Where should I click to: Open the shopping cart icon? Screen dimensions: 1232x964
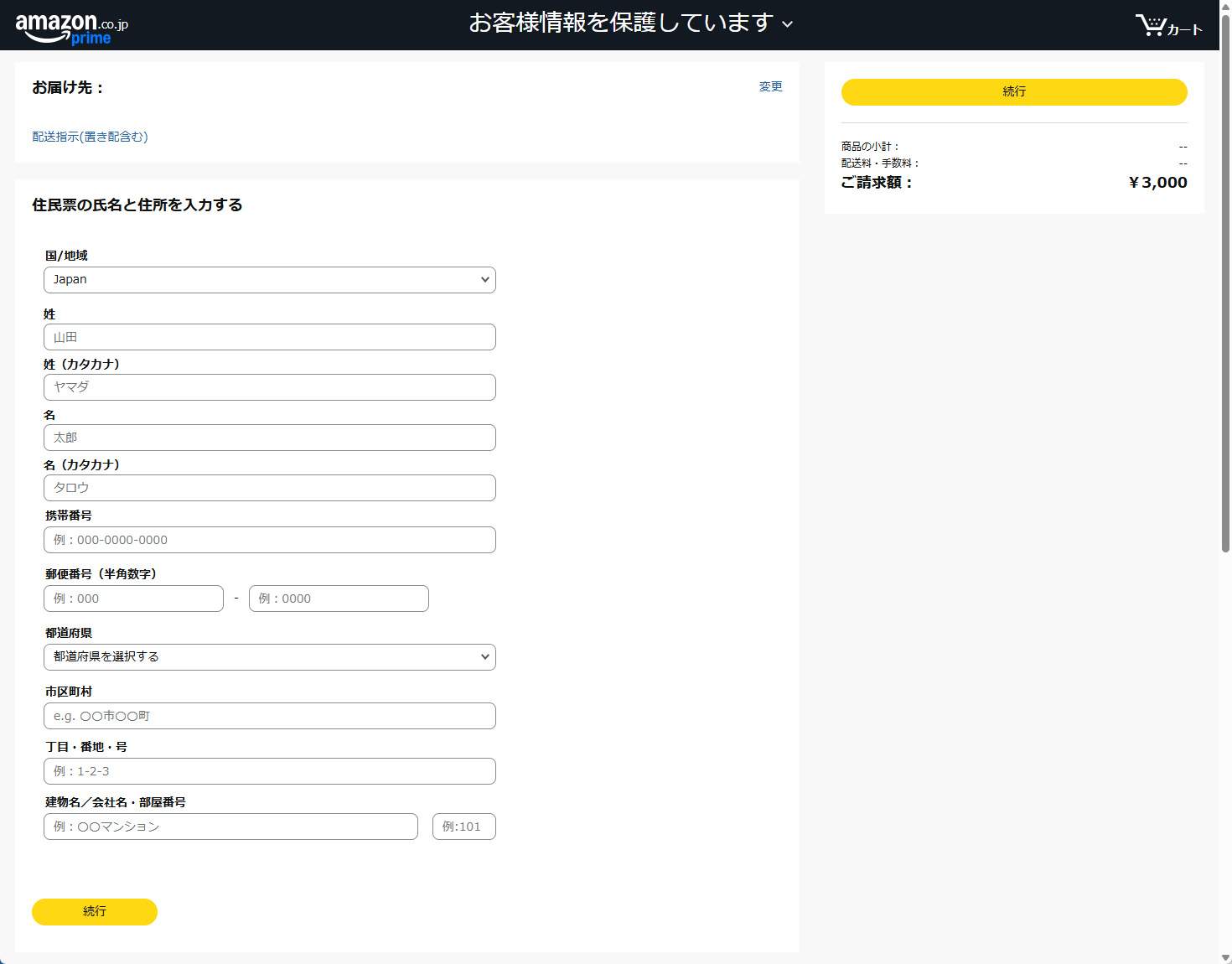click(1168, 26)
